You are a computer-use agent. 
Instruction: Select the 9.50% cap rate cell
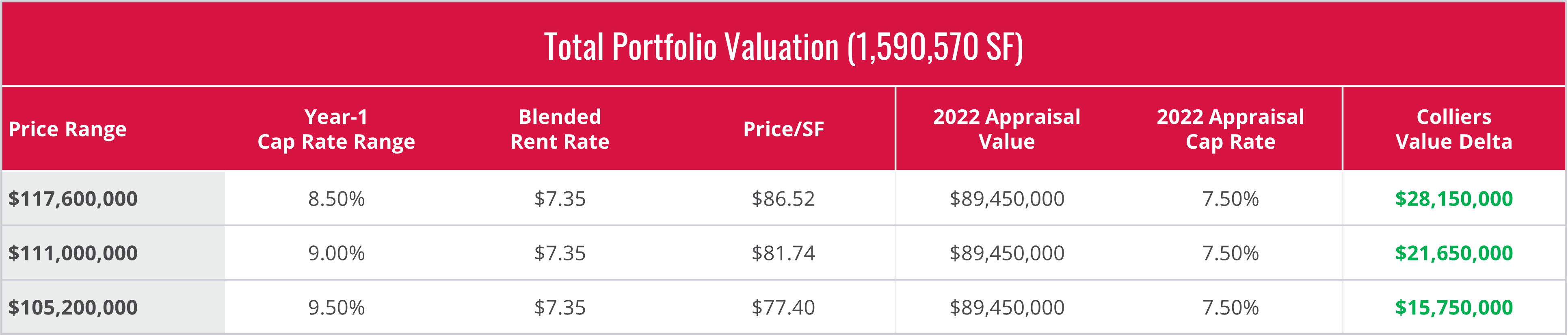click(x=336, y=308)
